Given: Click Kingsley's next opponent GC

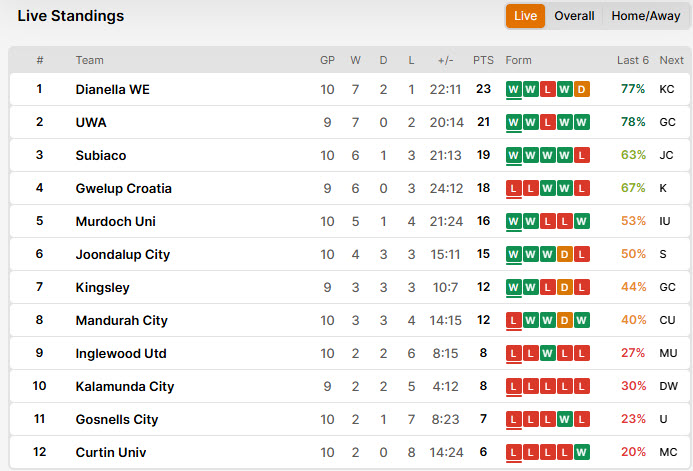Looking at the screenshot, I should [x=667, y=287].
